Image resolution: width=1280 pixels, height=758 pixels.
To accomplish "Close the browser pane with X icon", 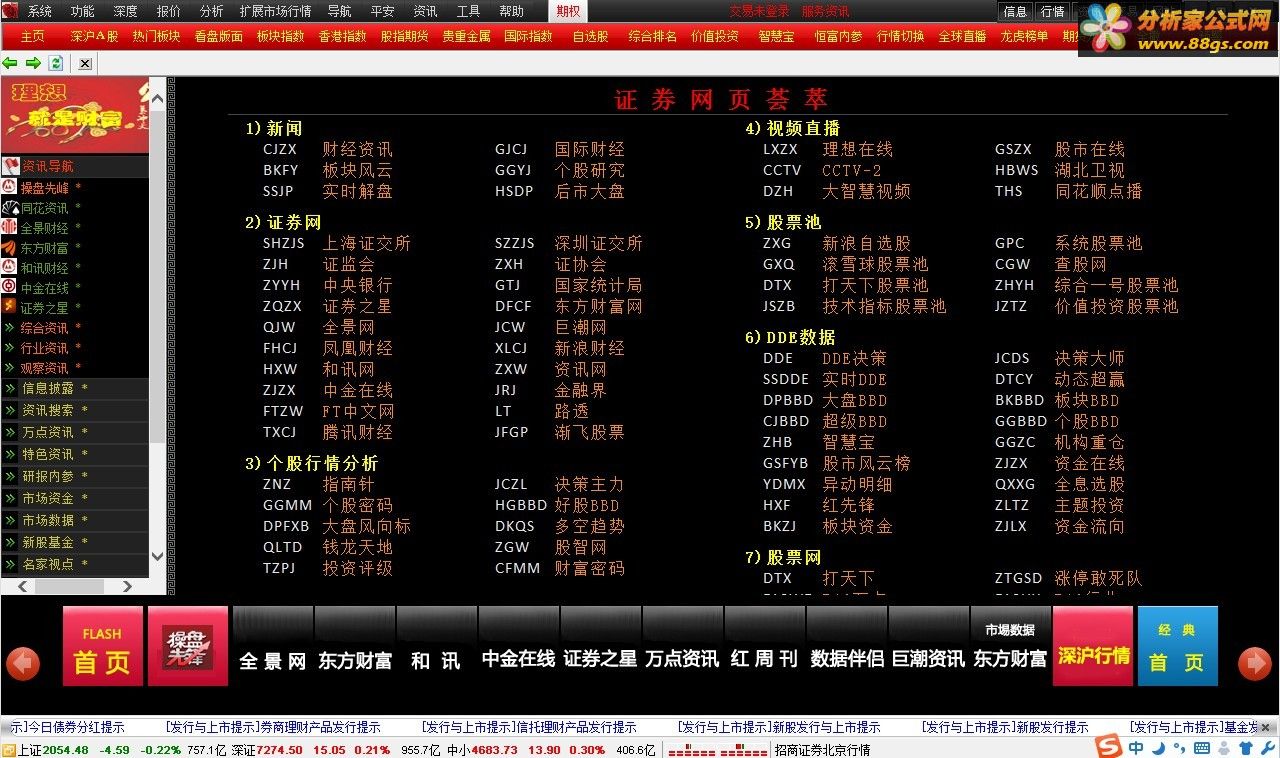I will tap(85, 63).
